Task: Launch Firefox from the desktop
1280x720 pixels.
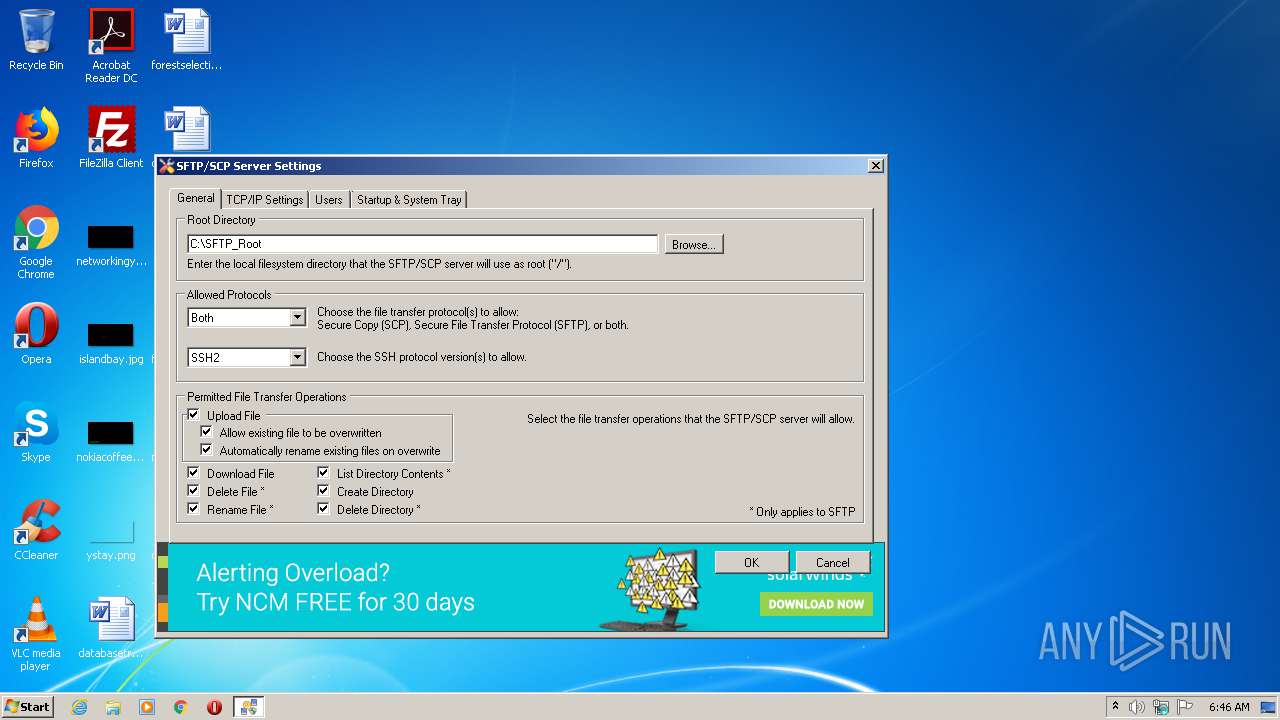Action: pyautogui.click(x=36, y=138)
